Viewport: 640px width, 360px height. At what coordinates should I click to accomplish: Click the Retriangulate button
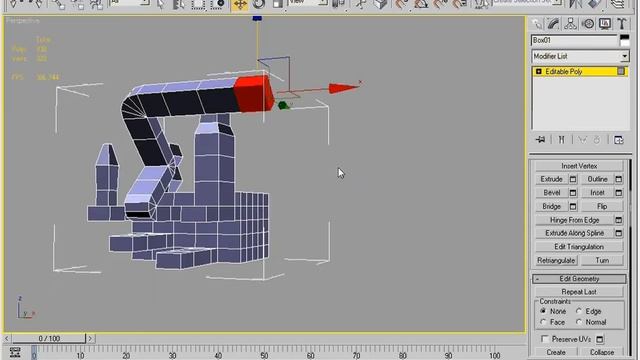pos(556,260)
